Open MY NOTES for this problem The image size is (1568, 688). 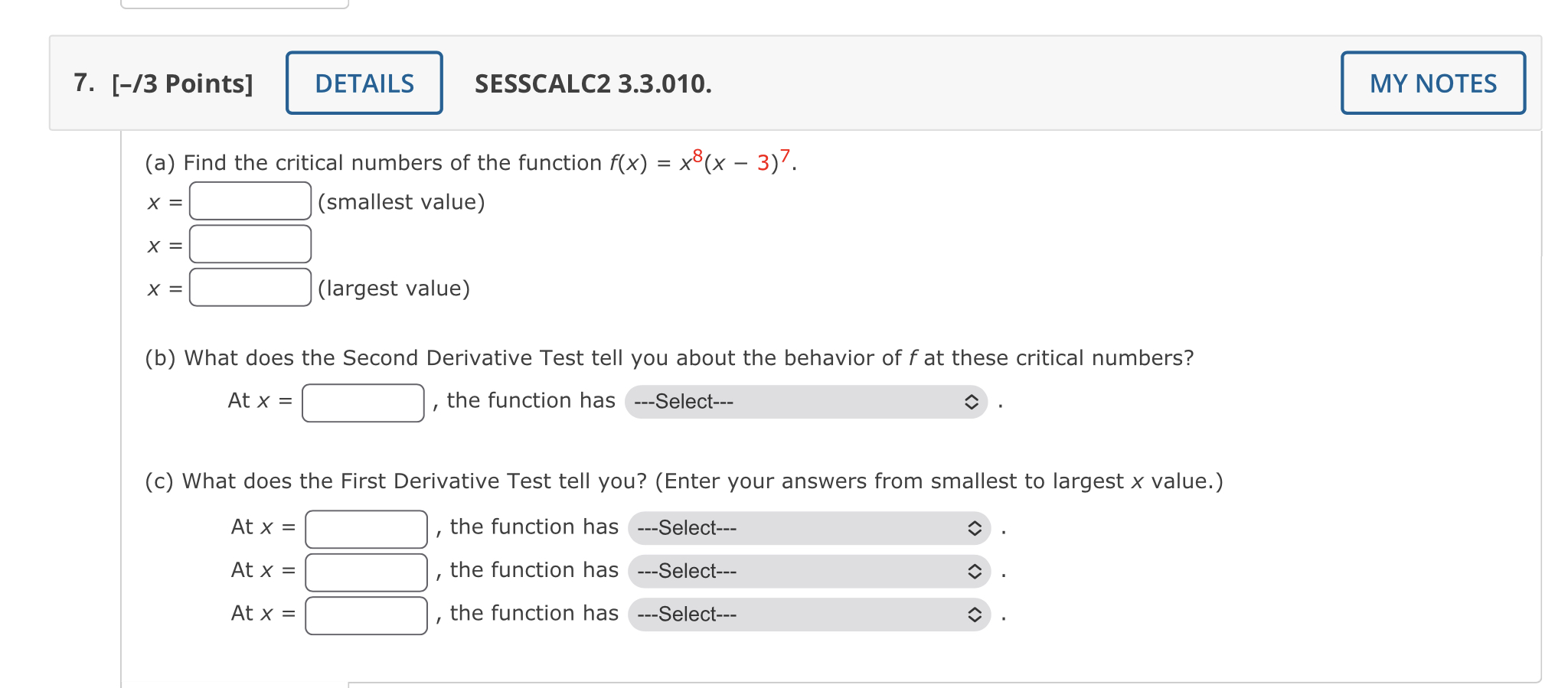(x=1432, y=83)
